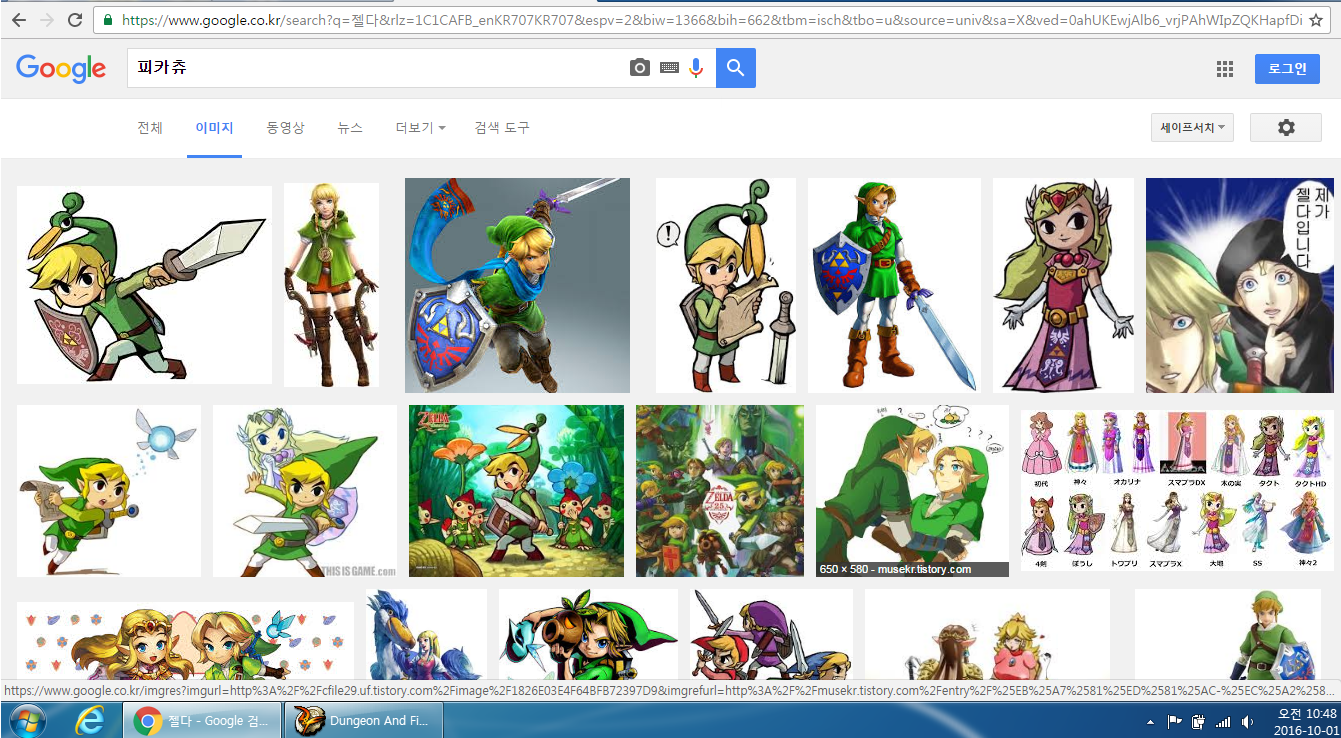The image size is (1341, 738).
Task: Click the 로그인 sign-in button
Action: (1287, 69)
